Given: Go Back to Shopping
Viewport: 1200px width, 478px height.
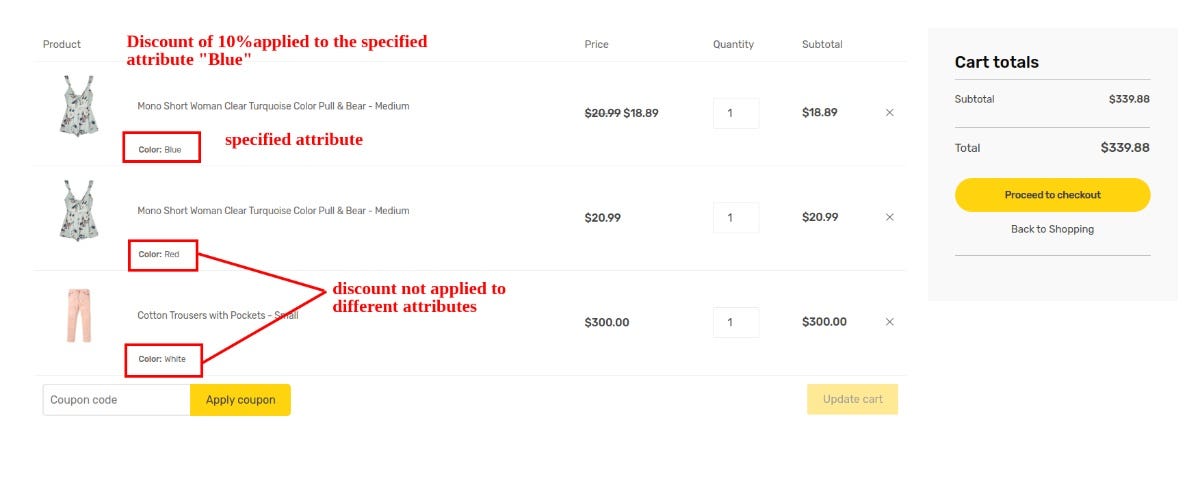Looking at the screenshot, I should click(x=1052, y=229).
